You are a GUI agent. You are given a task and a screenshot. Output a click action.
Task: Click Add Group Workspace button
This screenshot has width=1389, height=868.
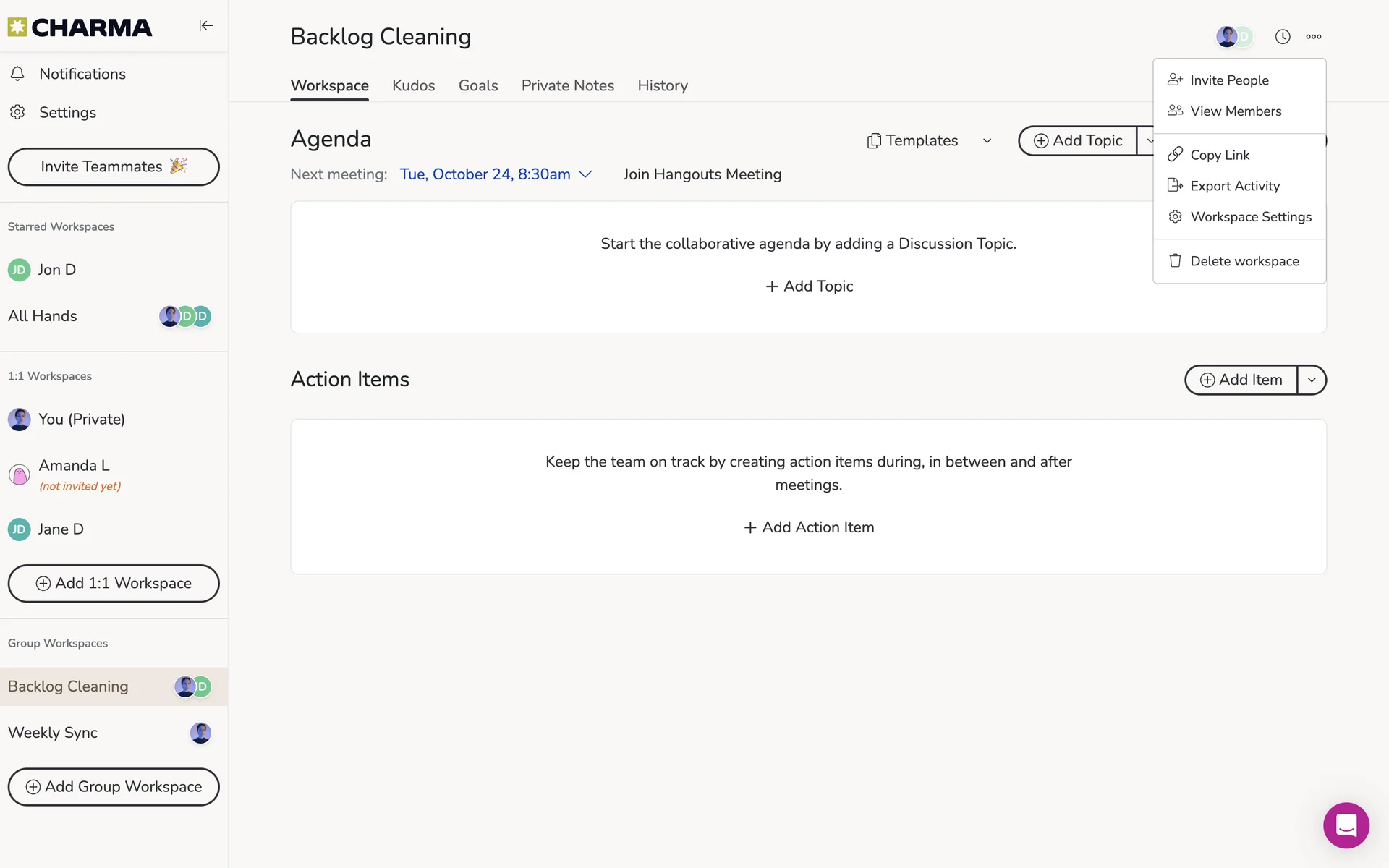tap(114, 786)
